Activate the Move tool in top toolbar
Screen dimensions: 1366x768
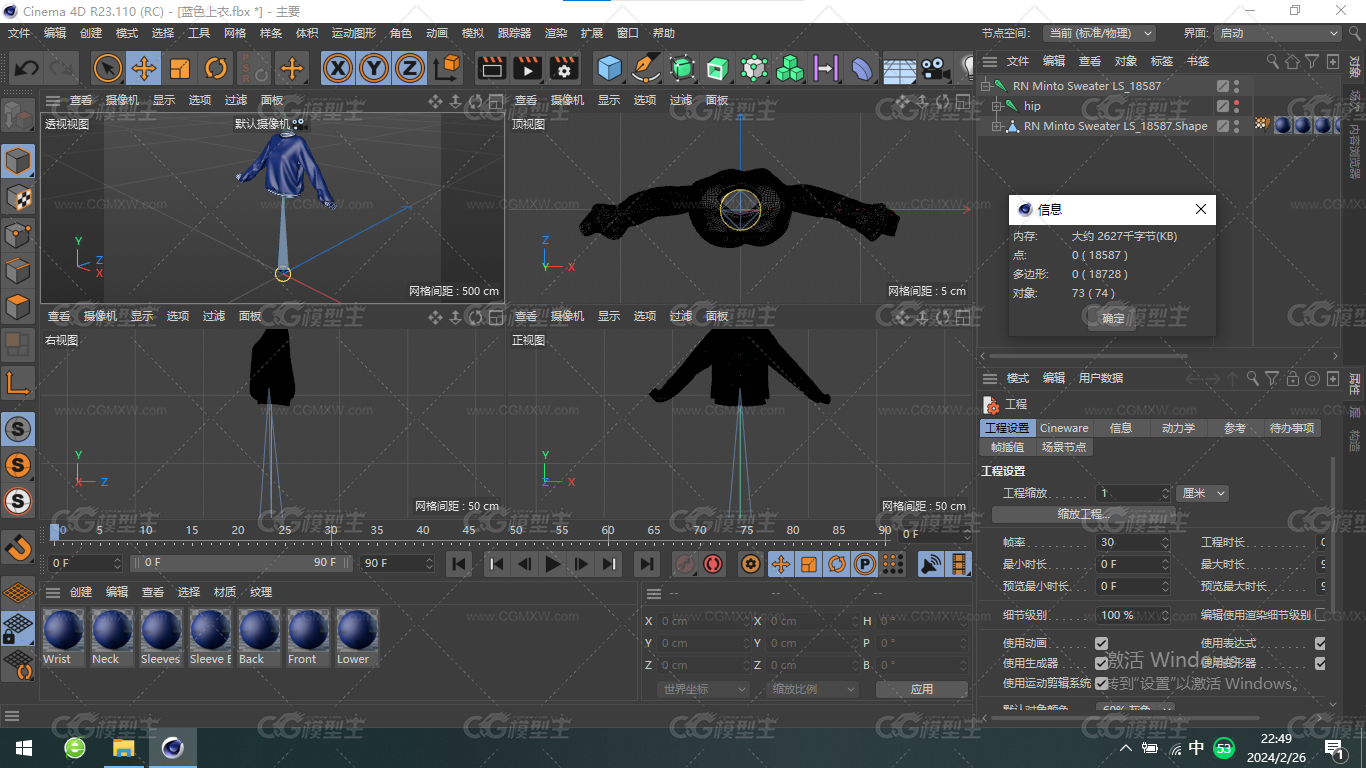(144, 68)
